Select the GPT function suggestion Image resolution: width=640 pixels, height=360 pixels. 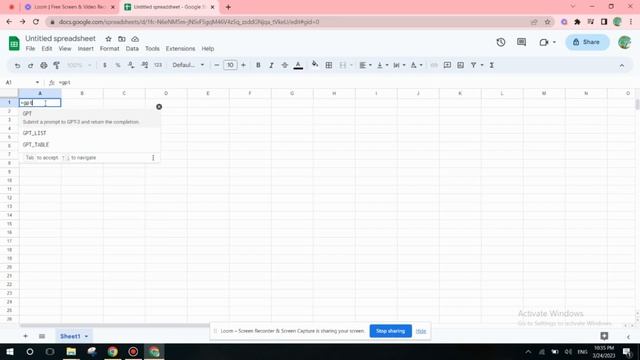click(x=89, y=118)
